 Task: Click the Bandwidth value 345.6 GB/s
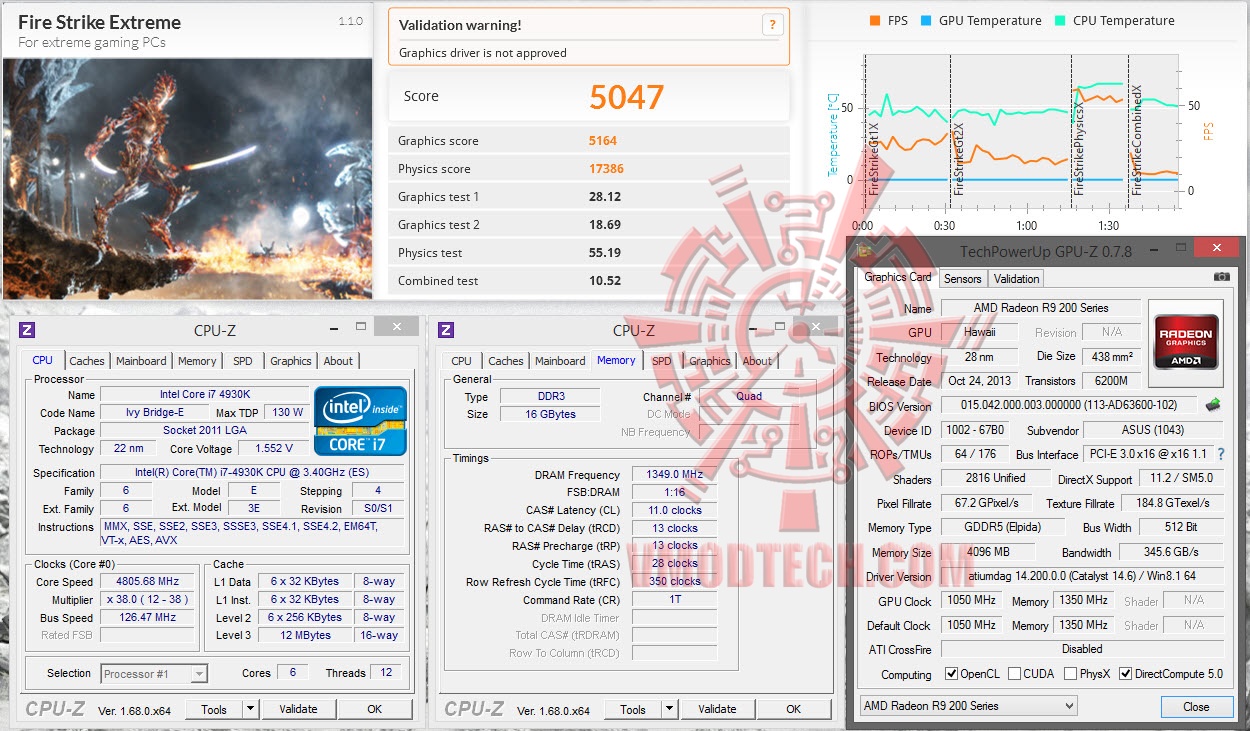point(1171,552)
